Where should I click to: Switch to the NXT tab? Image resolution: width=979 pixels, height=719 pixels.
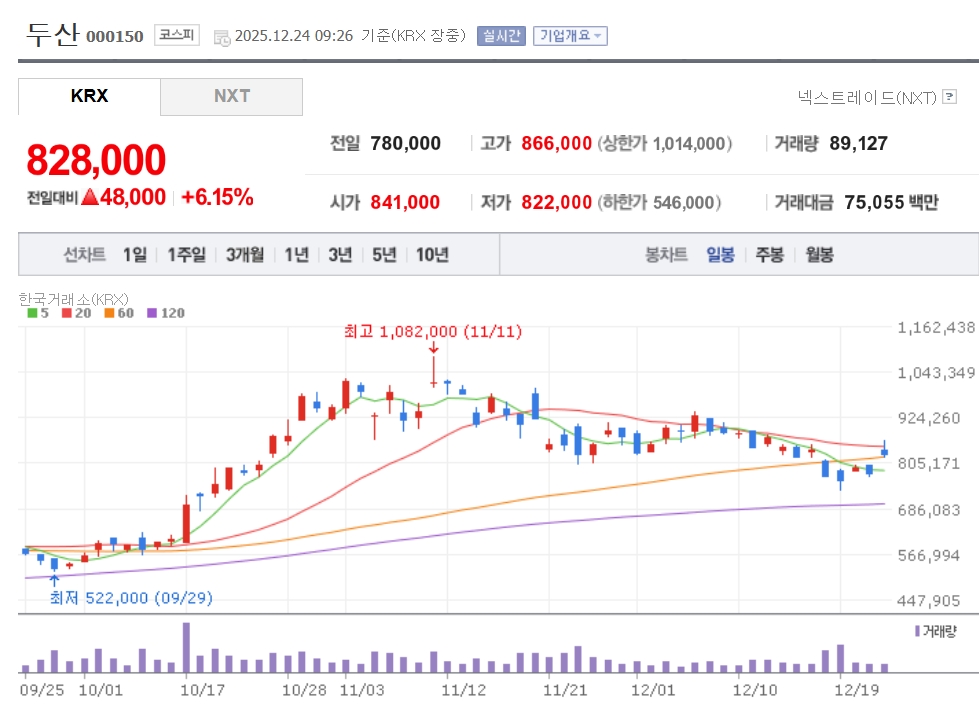tap(231, 97)
